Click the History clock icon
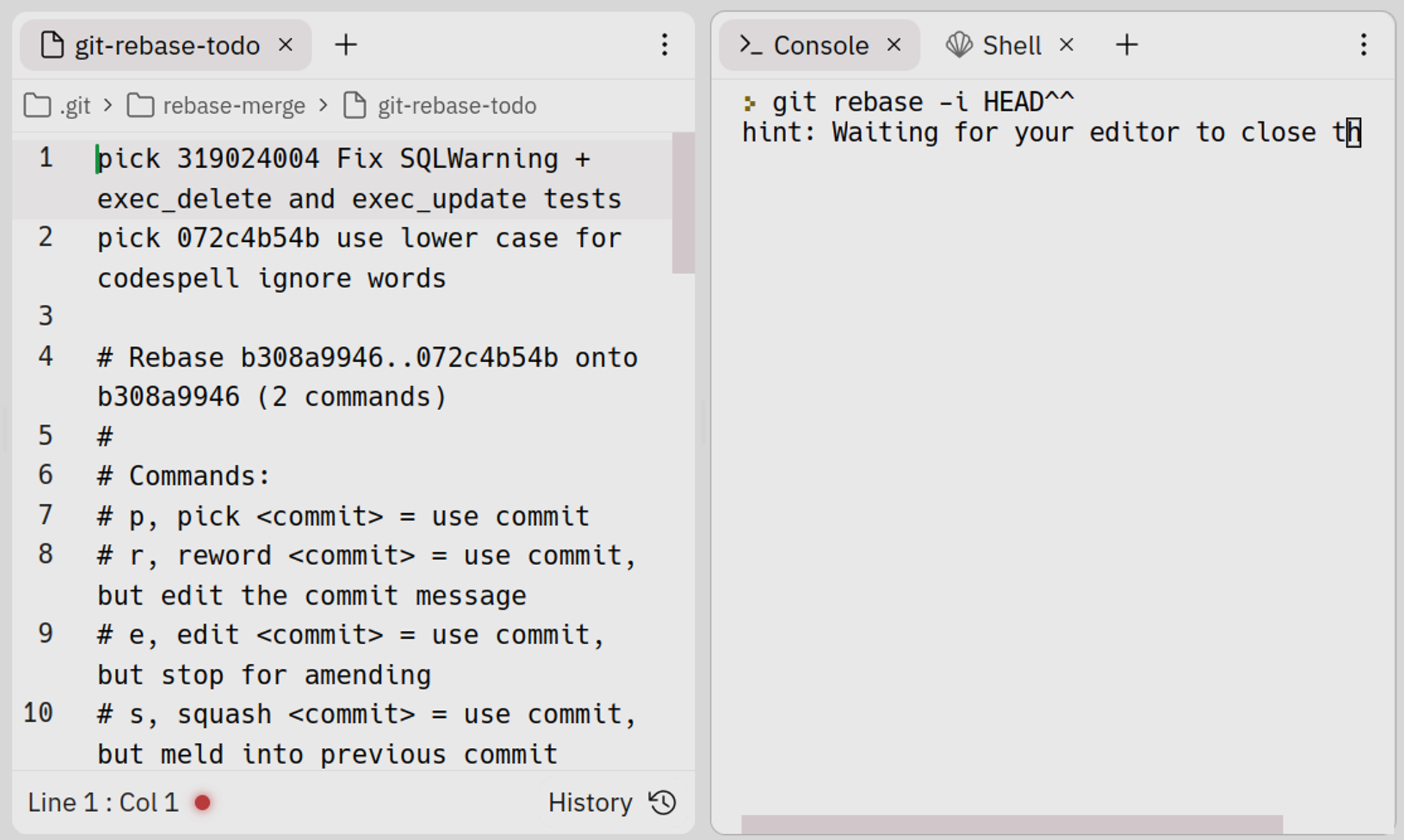 point(660,802)
